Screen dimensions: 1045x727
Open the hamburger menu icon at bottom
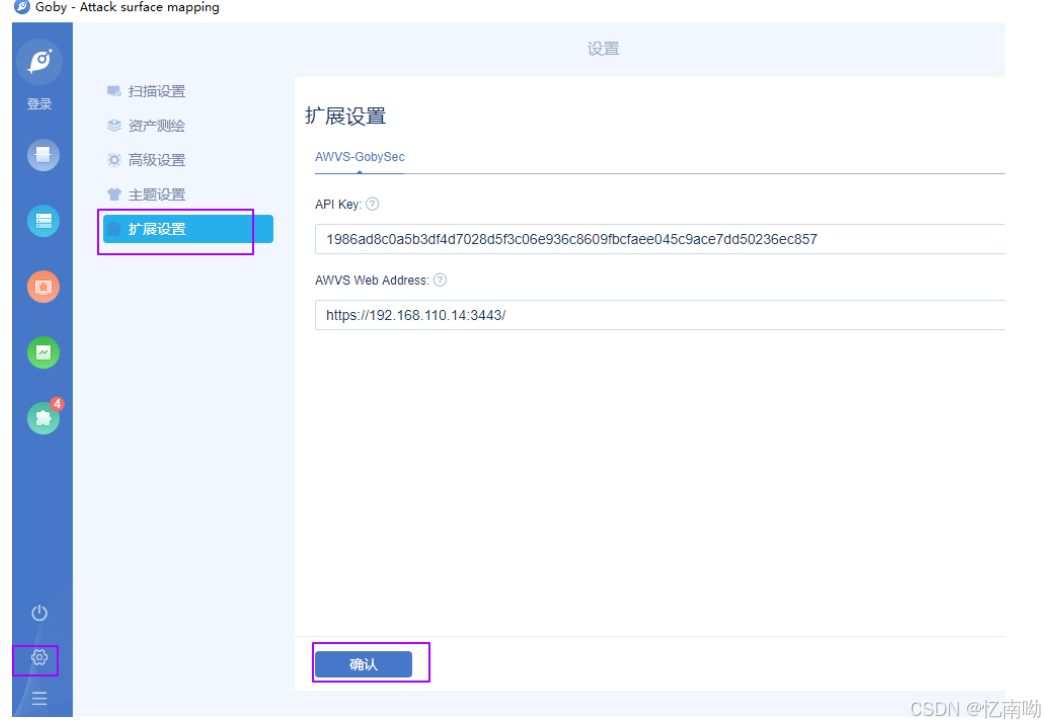(39, 698)
